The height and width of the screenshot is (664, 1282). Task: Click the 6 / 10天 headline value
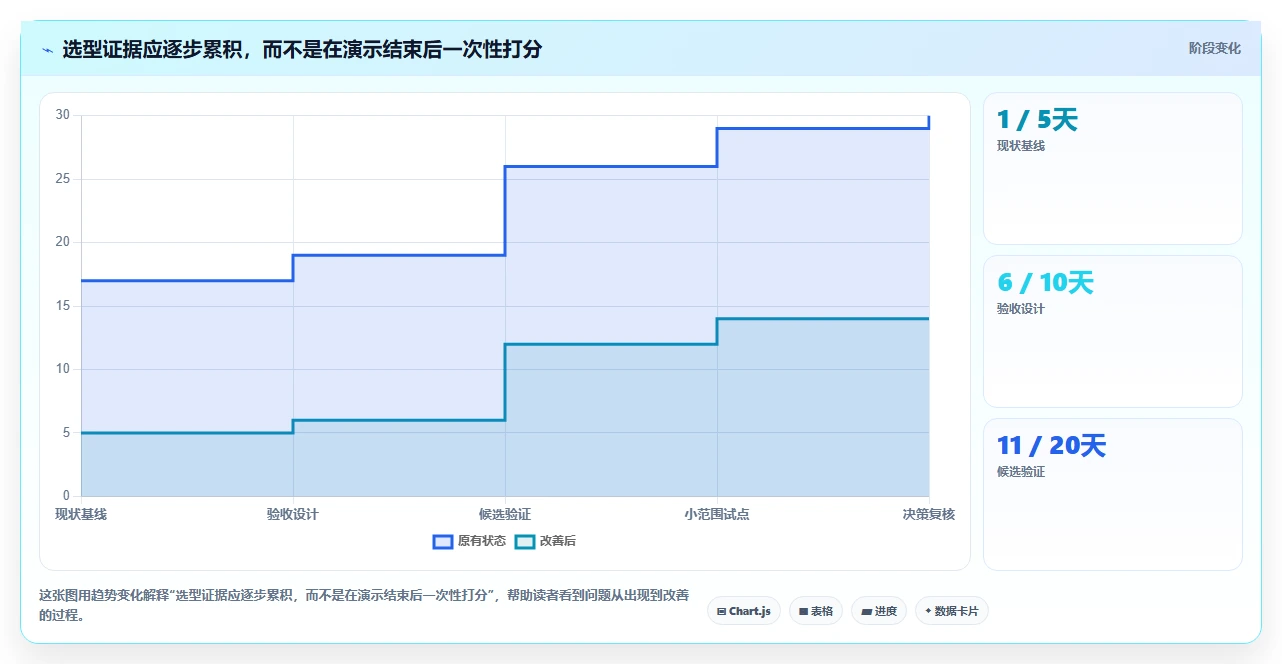click(x=1045, y=283)
